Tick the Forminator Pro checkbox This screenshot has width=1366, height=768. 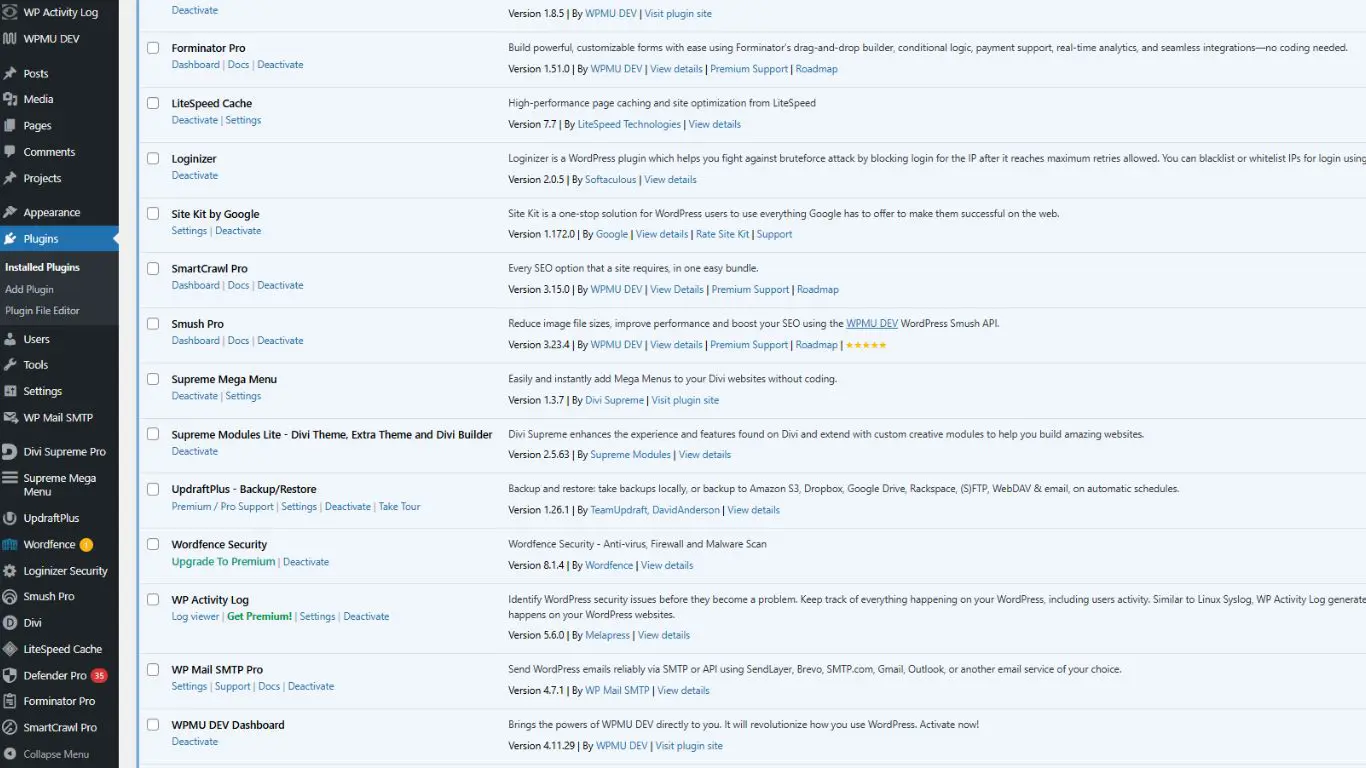pyautogui.click(x=152, y=47)
